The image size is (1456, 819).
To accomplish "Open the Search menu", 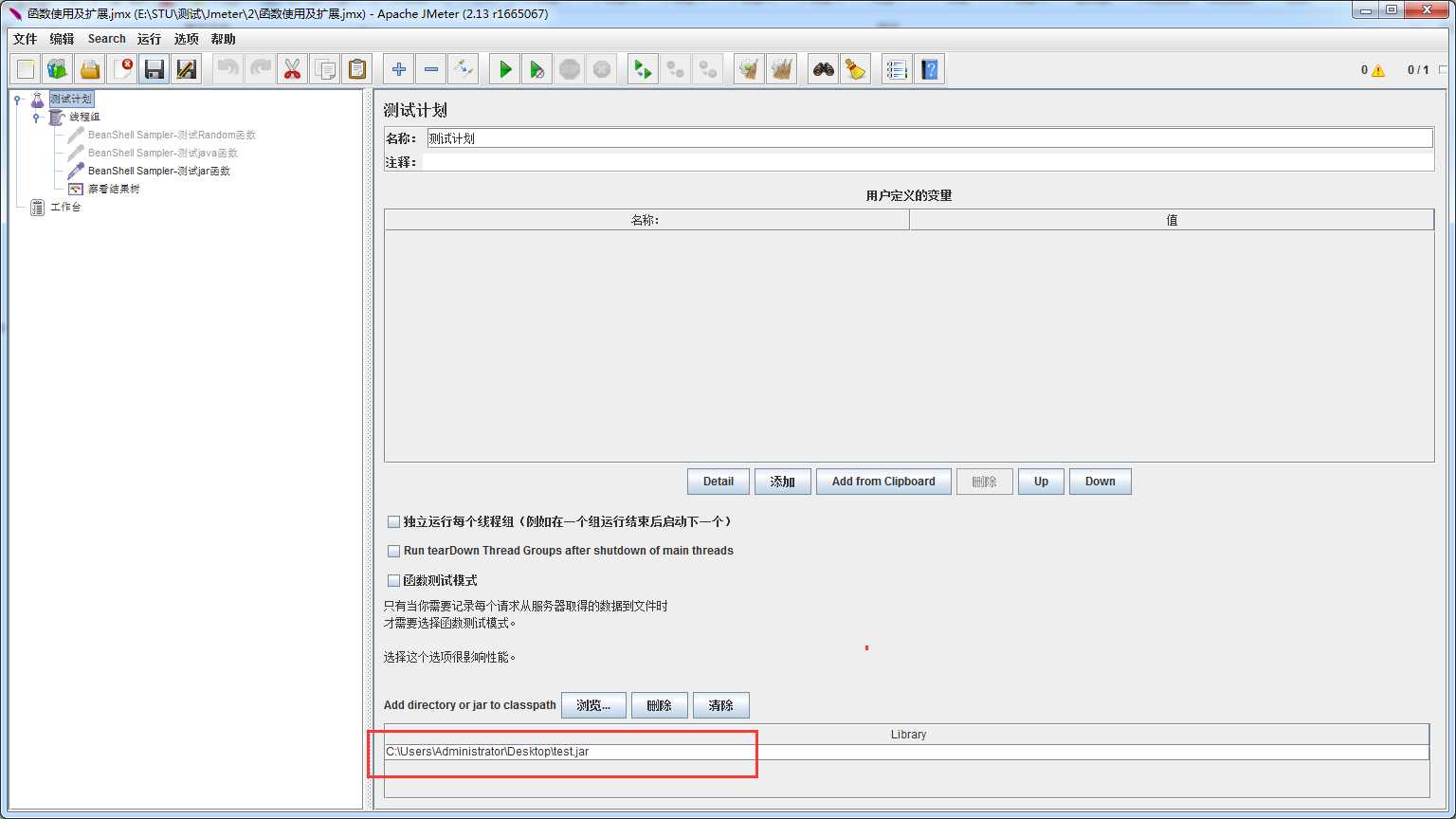I will point(106,39).
